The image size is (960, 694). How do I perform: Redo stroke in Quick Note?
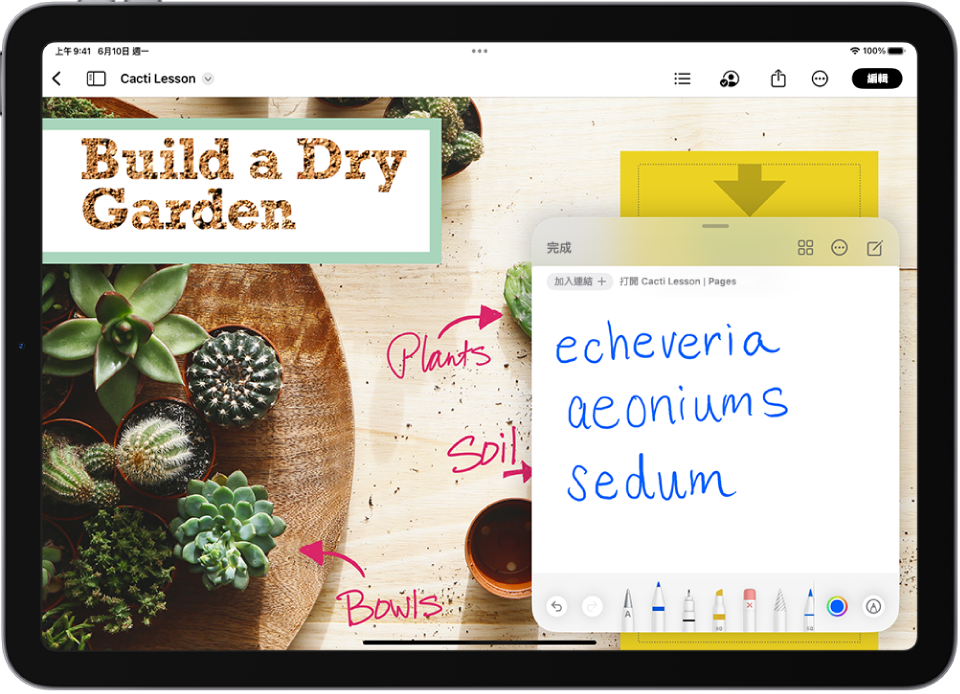(x=591, y=606)
